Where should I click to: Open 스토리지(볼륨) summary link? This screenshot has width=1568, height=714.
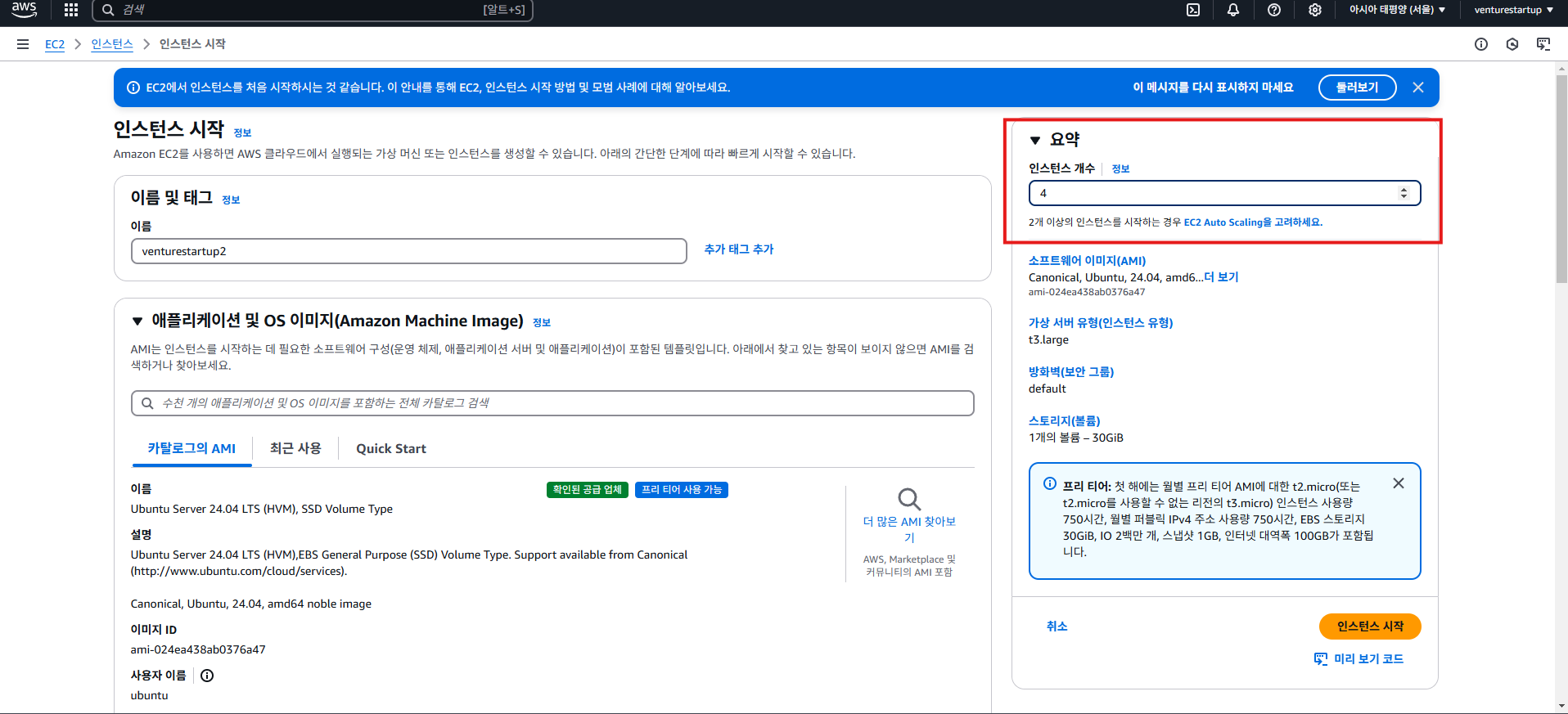1065,421
